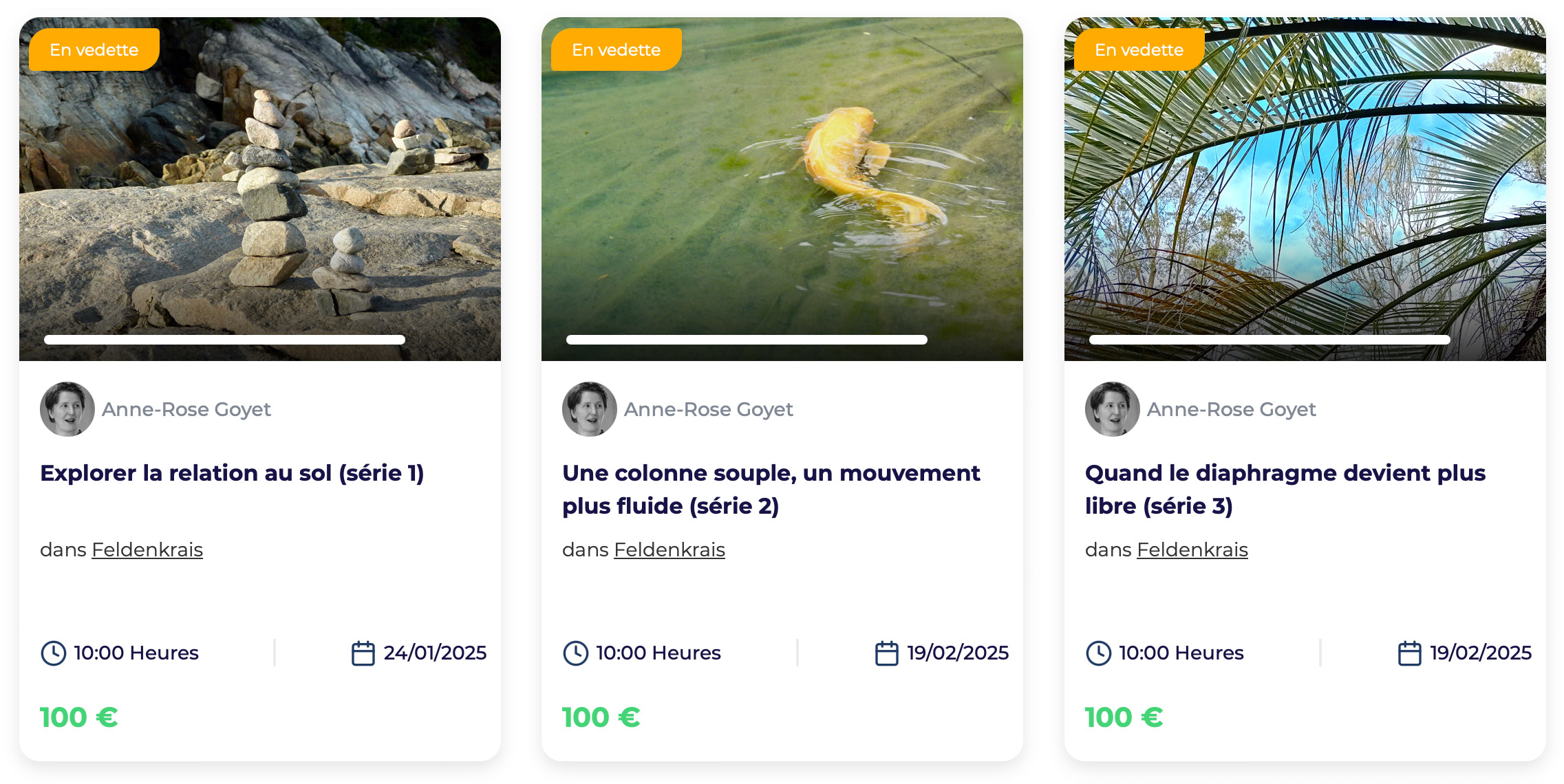Image resolution: width=1564 pixels, height=784 pixels.
Task: Click the Feldenkrais link on the série 3 card
Action: [x=1192, y=549]
